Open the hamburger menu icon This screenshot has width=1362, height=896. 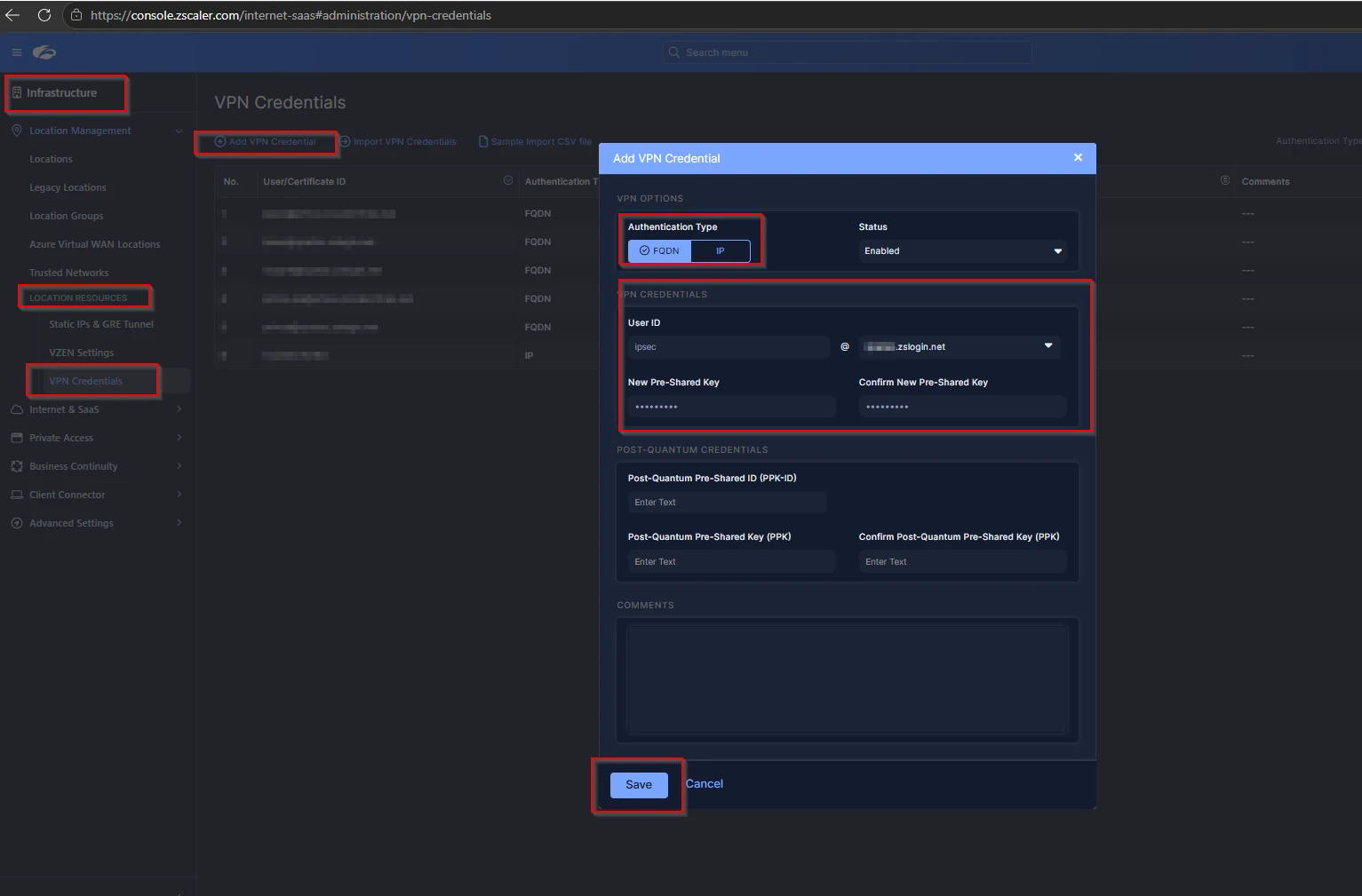17,52
